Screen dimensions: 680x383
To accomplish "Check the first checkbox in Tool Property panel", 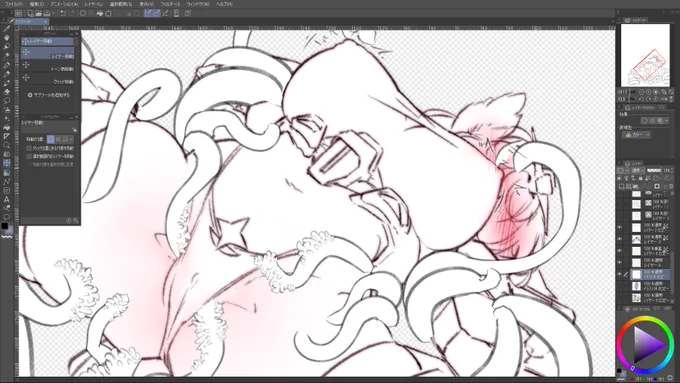I will 29,148.
